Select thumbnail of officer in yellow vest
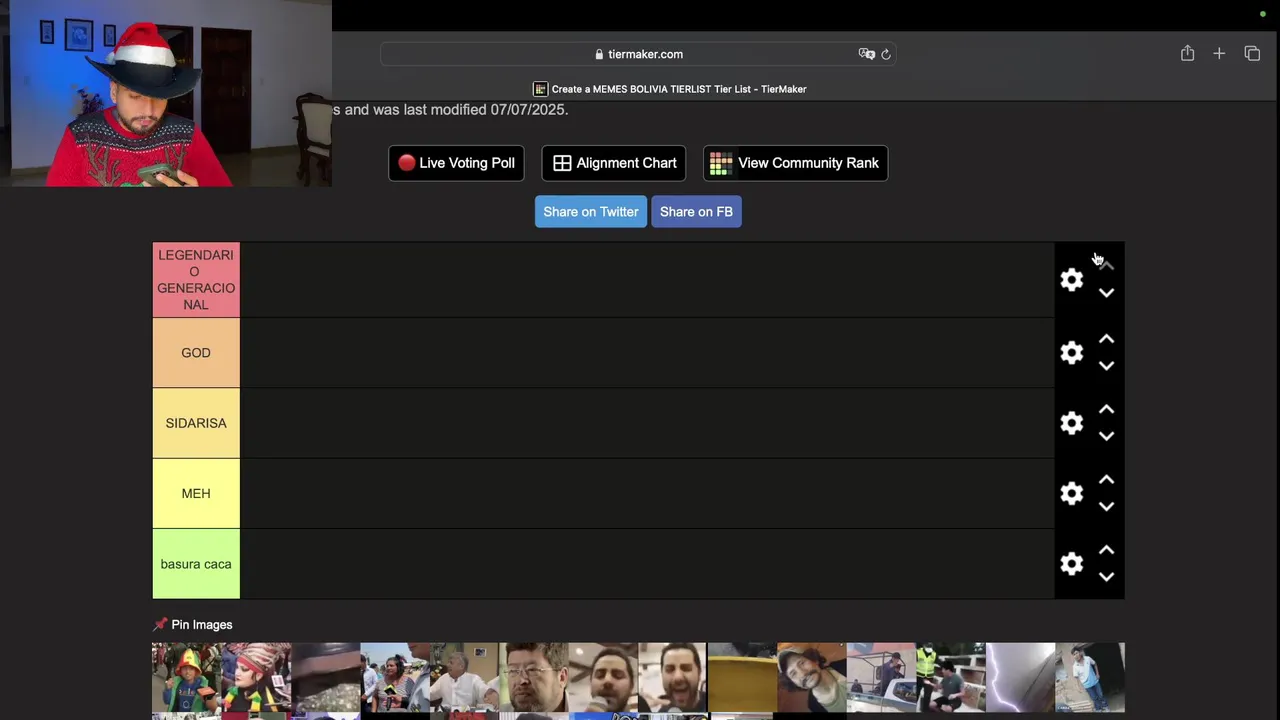Screen dimensions: 1280x720 (x=950, y=677)
